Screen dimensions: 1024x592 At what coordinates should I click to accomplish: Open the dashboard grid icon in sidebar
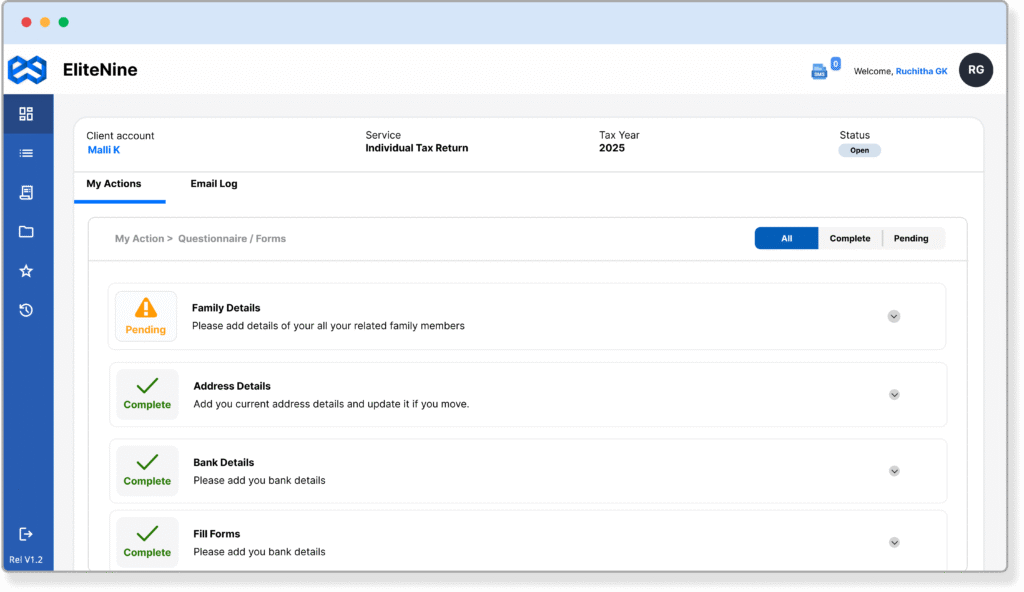pos(26,114)
